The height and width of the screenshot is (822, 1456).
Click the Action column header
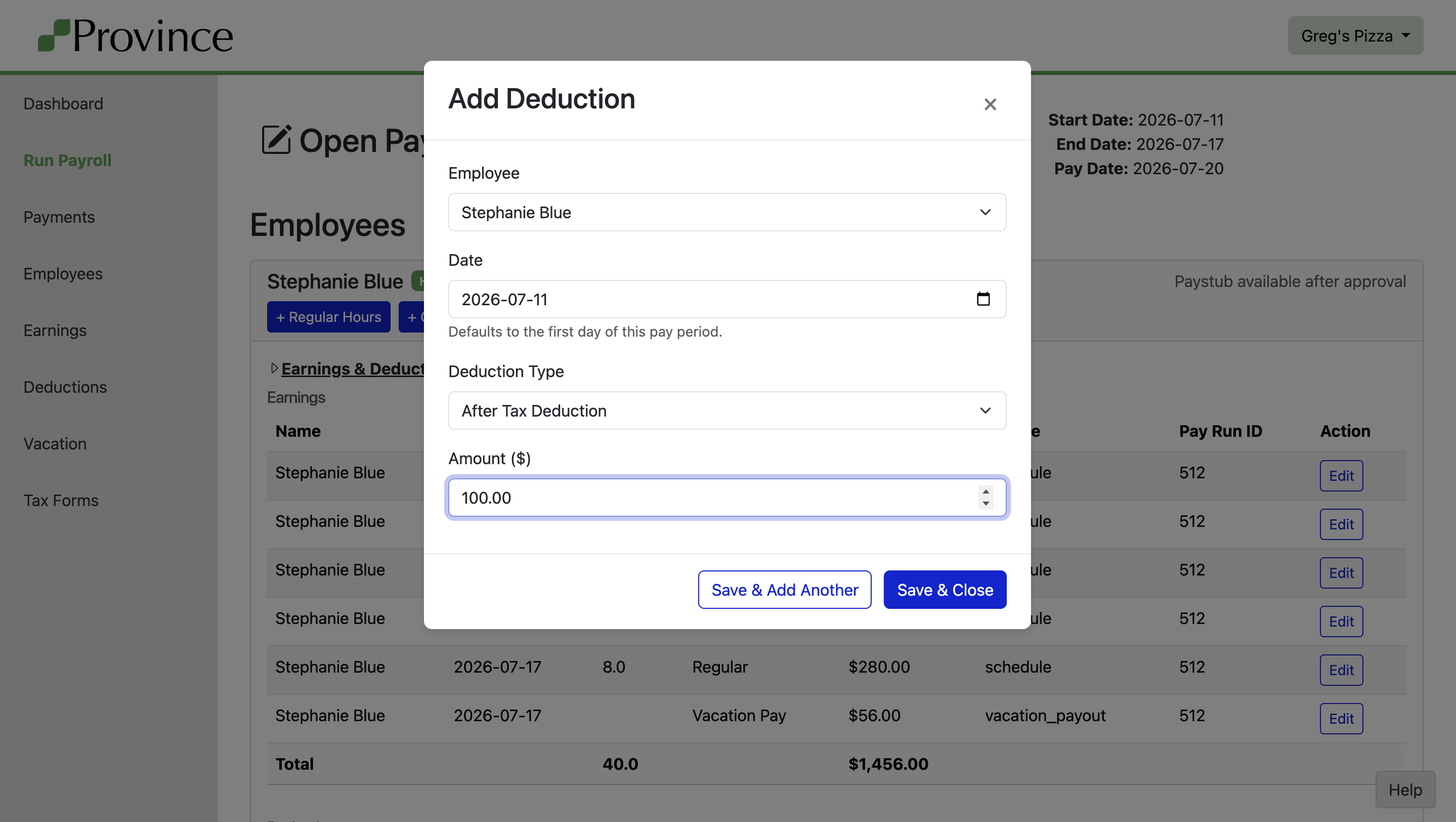pyautogui.click(x=1345, y=431)
